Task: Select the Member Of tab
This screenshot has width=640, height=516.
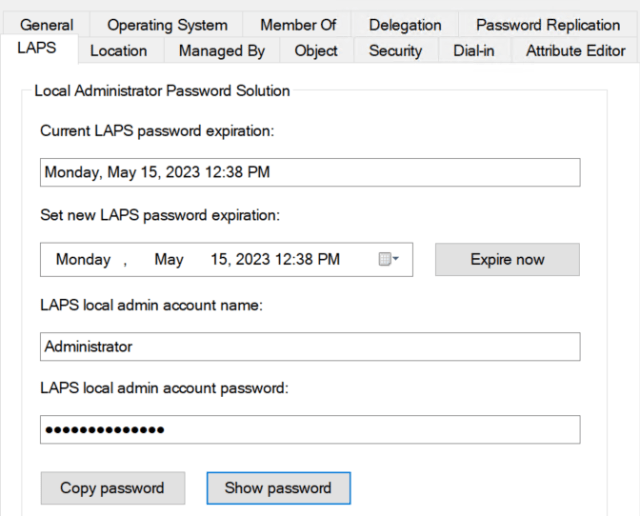Action: tap(298, 25)
